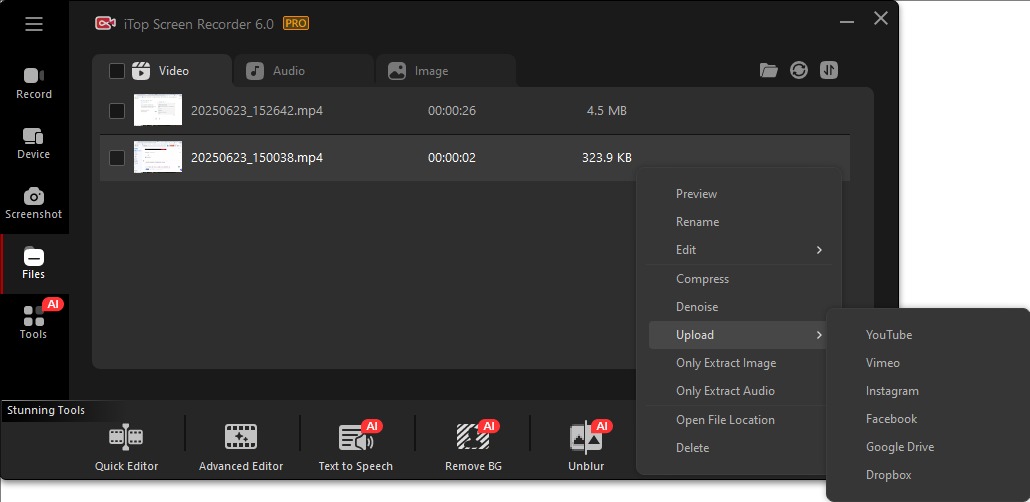This screenshot has height=502, width=1030.
Task: Click the 00:00:02 duration value
Action: pos(452,158)
